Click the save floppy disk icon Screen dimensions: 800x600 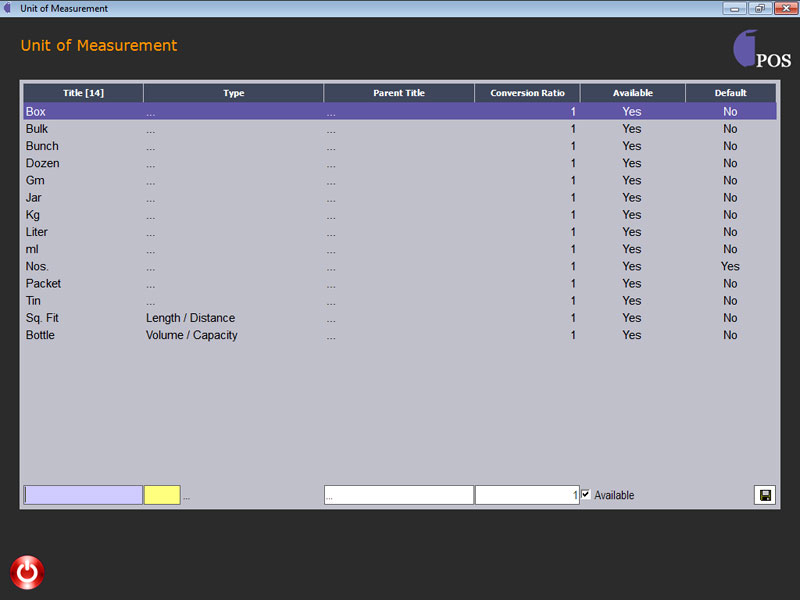pos(765,495)
